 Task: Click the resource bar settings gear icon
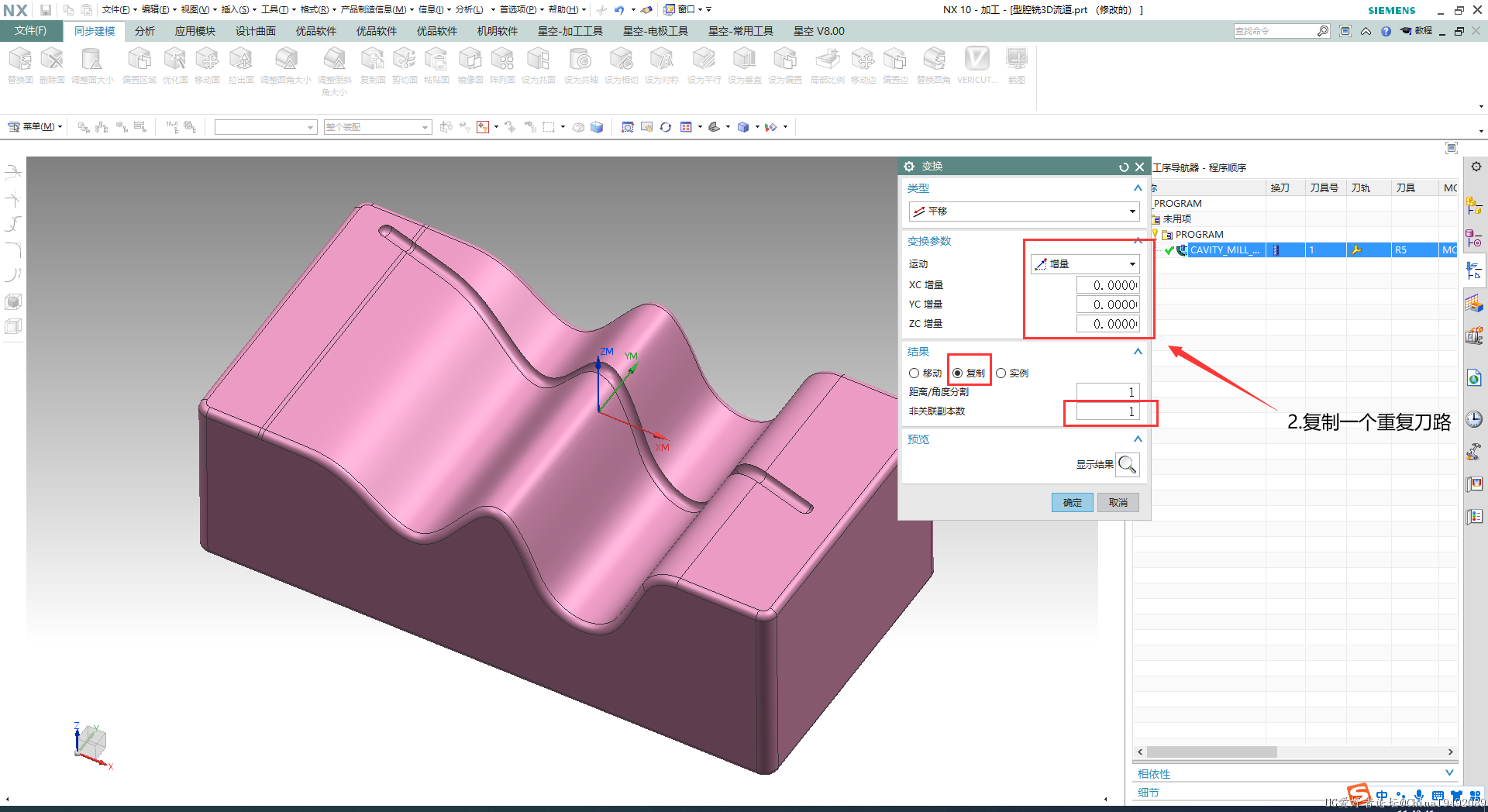pyautogui.click(x=1476, y=167)
